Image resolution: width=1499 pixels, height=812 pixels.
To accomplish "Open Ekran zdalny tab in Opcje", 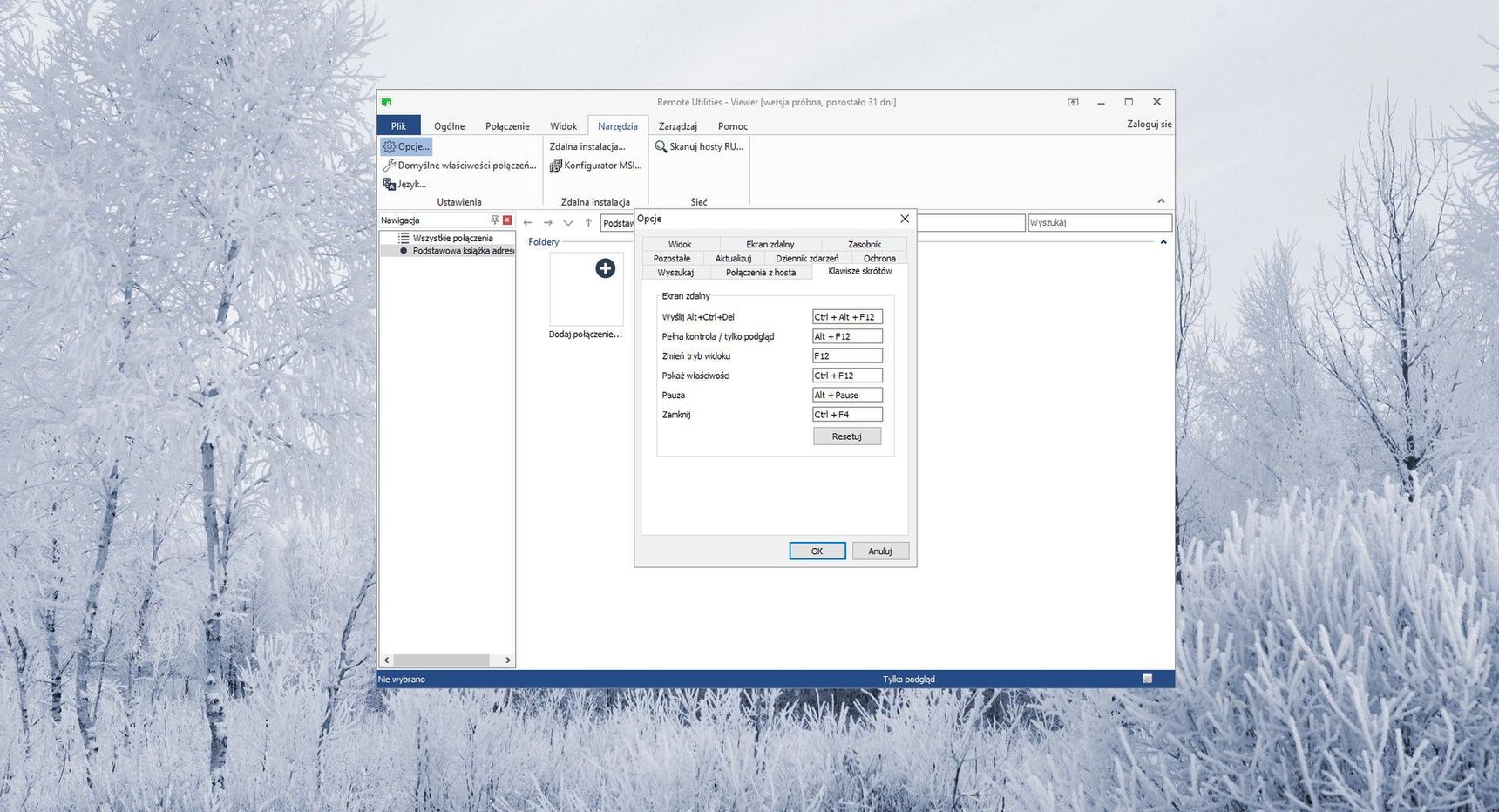I will [770, 244].
